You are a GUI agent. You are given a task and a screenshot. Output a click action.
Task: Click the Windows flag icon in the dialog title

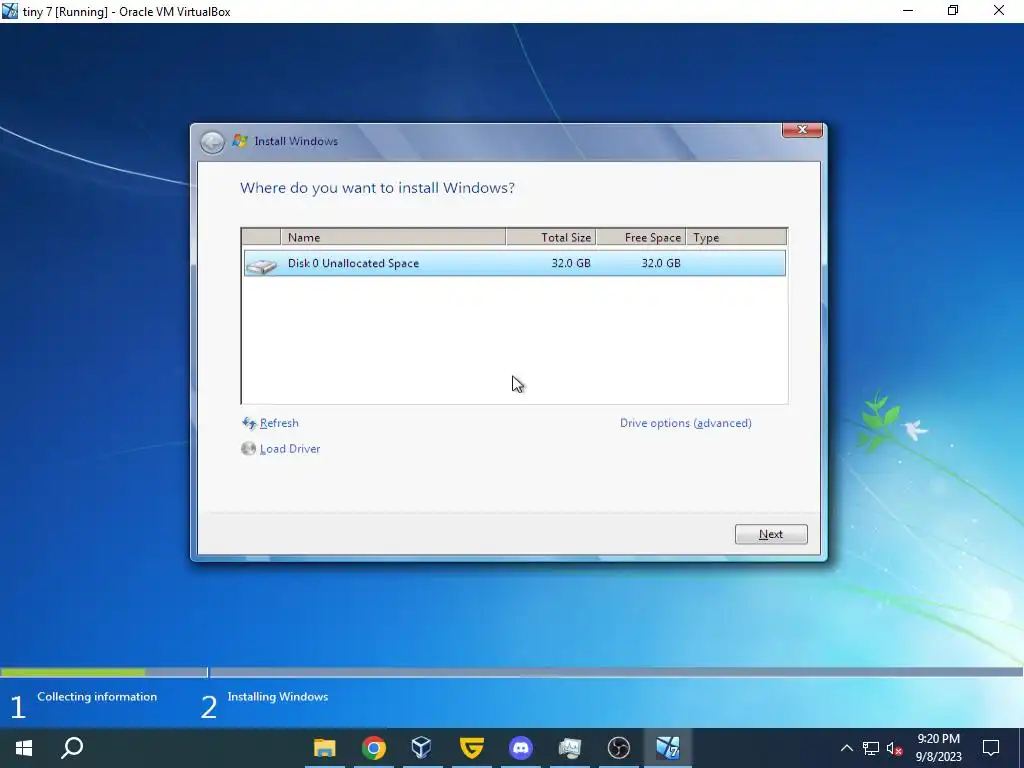click(240, 141)
